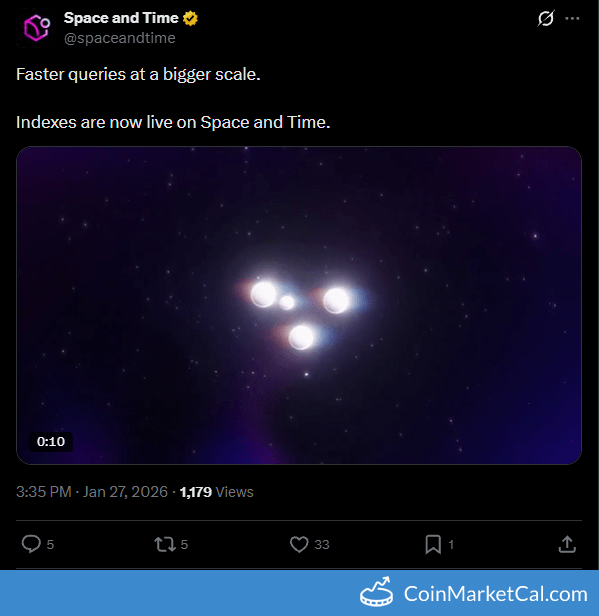Viewport: 599px width, 616px height.
Task: Open the 3:35 PM Jan 27, 2026 timestamp
Action: [92, 492]
